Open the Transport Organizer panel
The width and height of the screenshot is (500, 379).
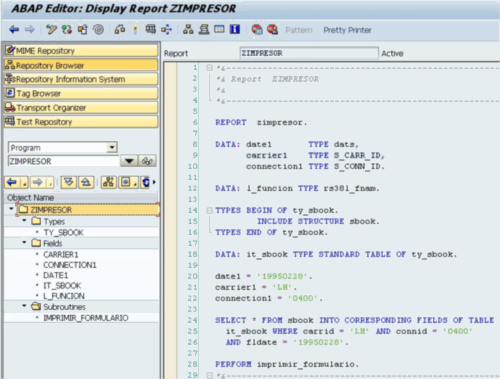[81, 108]
